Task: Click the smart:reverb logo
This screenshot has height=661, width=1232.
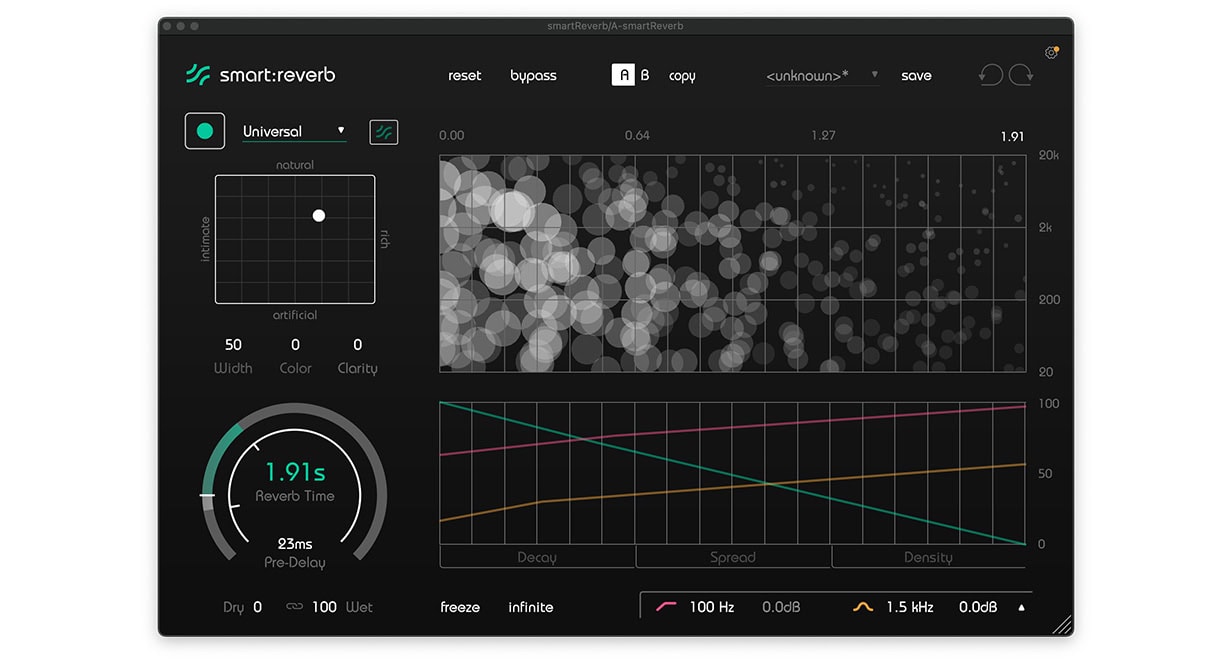Action: click(x=259, y=75)
